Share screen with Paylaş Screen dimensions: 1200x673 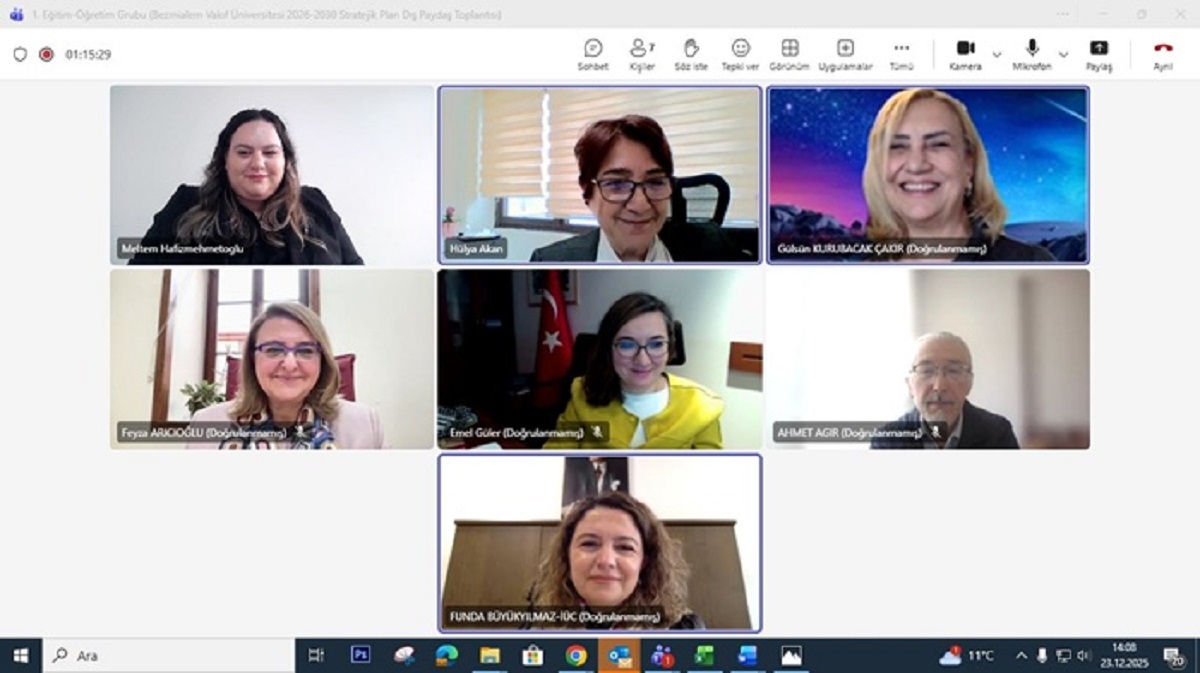pos(1099,53)
